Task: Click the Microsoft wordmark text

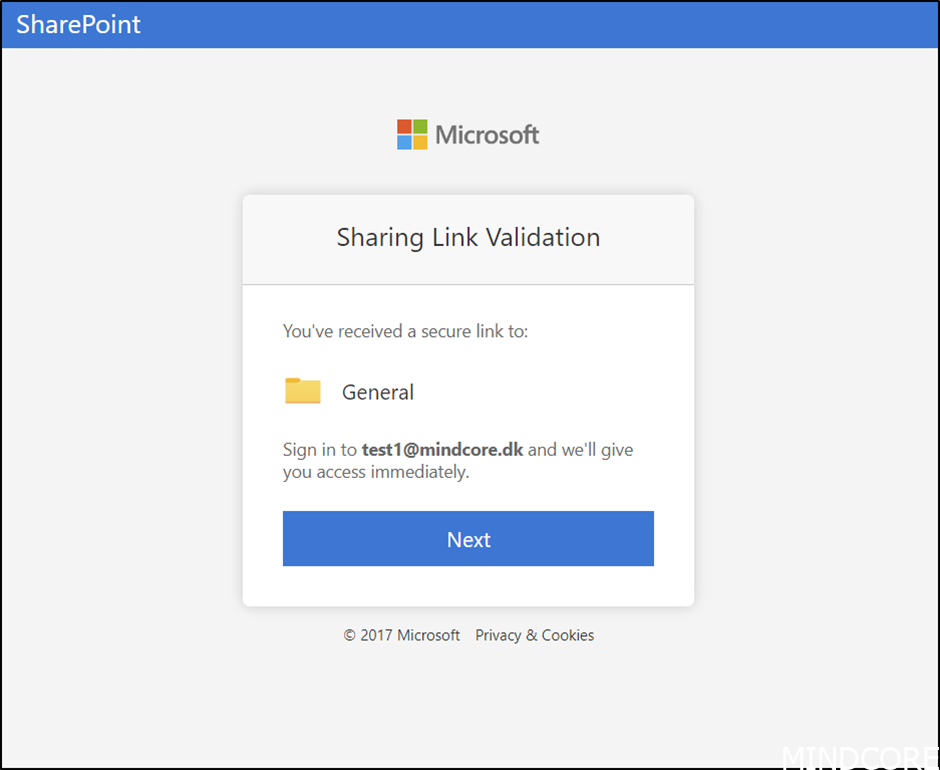Action: [x=487, y=135]
